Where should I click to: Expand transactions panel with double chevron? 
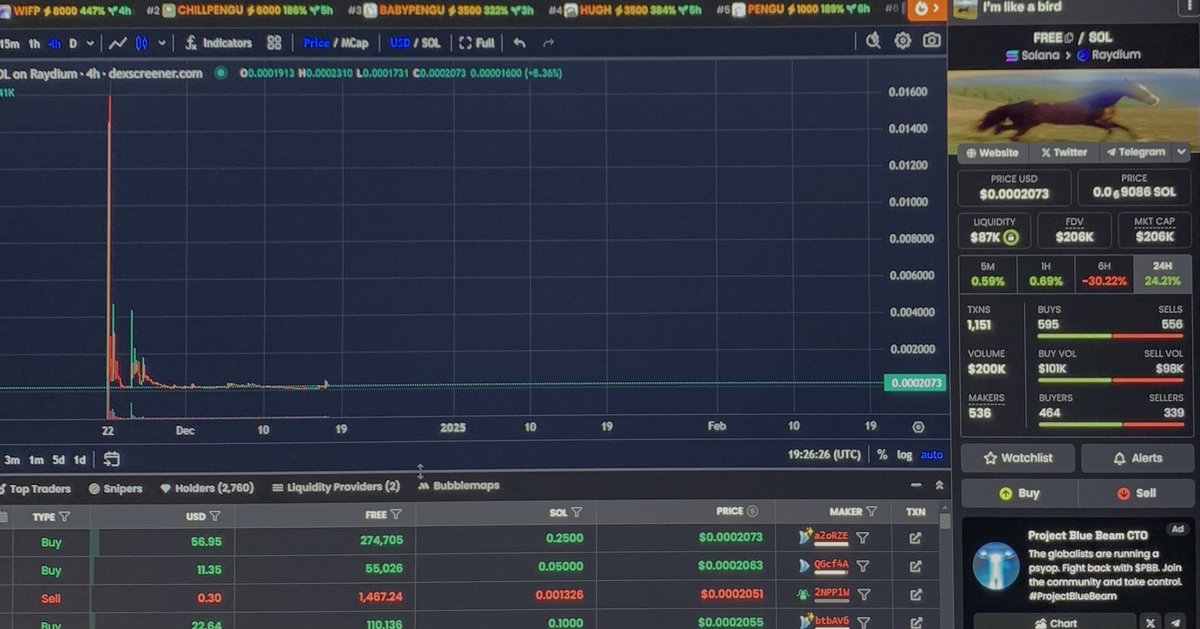click(939, 485)
